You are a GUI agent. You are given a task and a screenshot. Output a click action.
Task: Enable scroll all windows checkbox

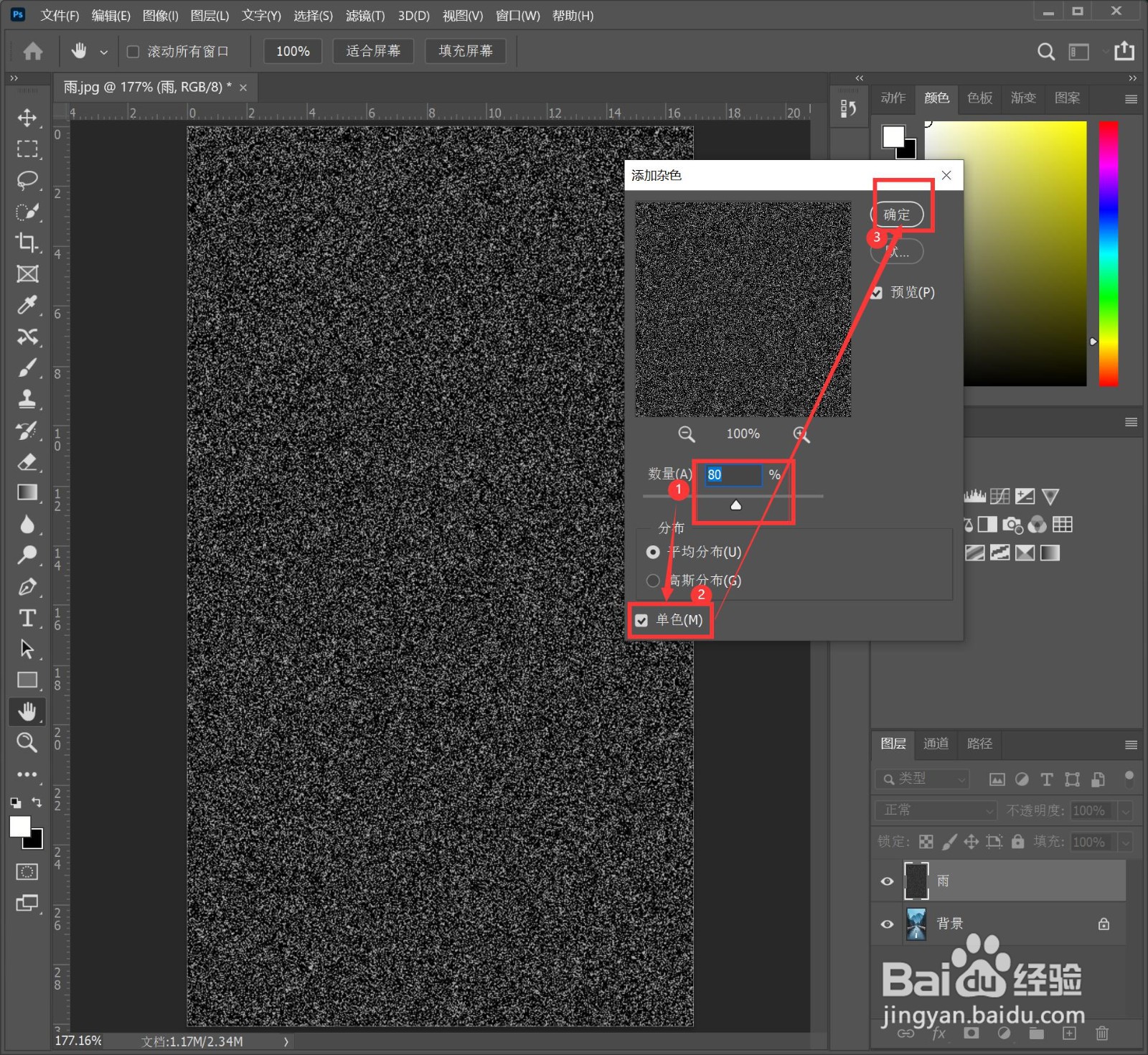coord(133,52)
